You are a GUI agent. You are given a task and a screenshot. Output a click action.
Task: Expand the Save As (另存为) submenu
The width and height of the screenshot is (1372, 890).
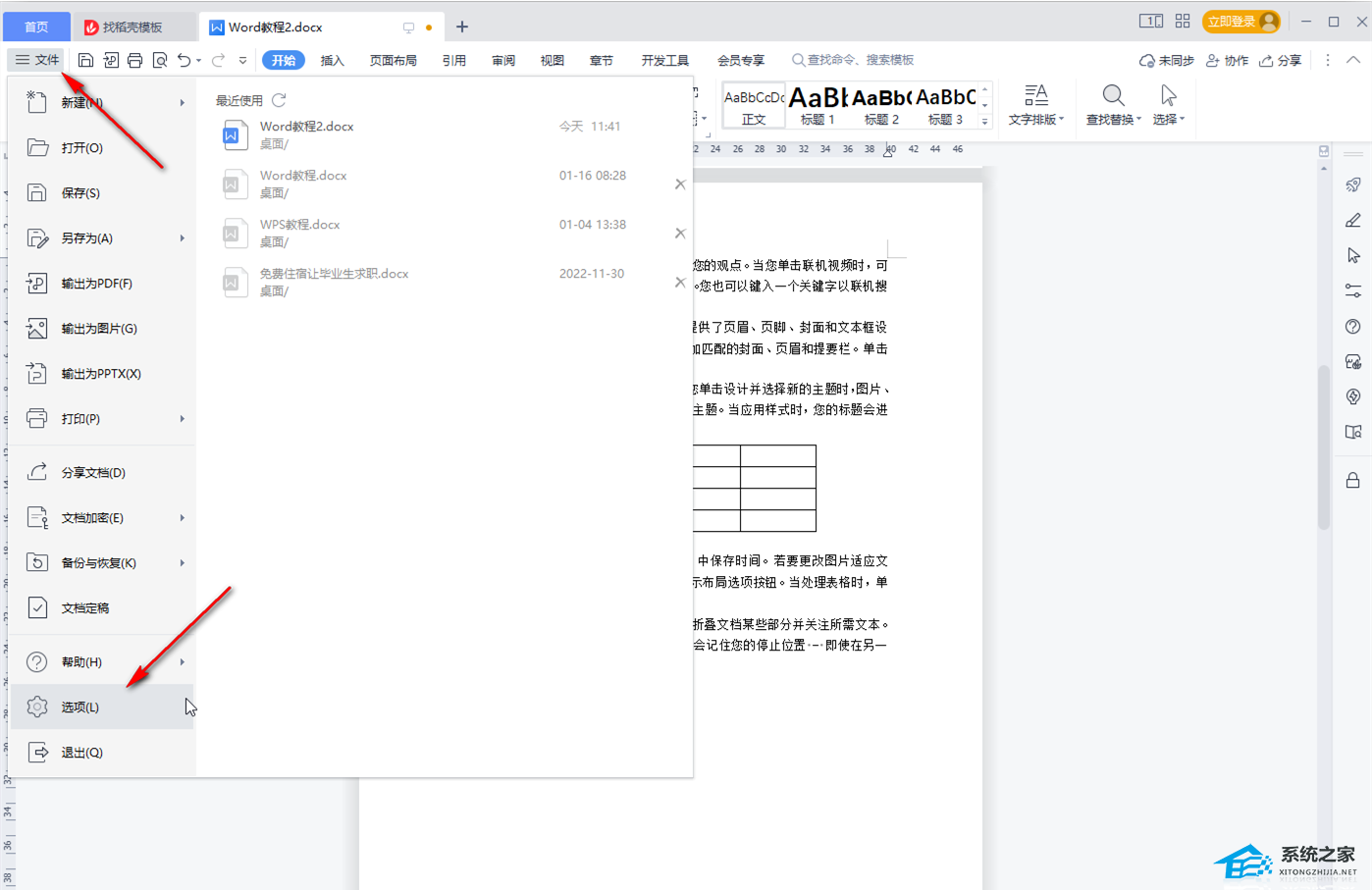(183, 238)
